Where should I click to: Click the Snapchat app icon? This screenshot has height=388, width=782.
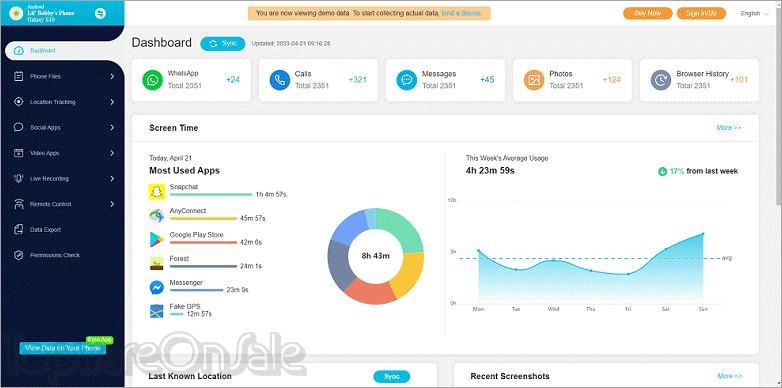[157, 192]
